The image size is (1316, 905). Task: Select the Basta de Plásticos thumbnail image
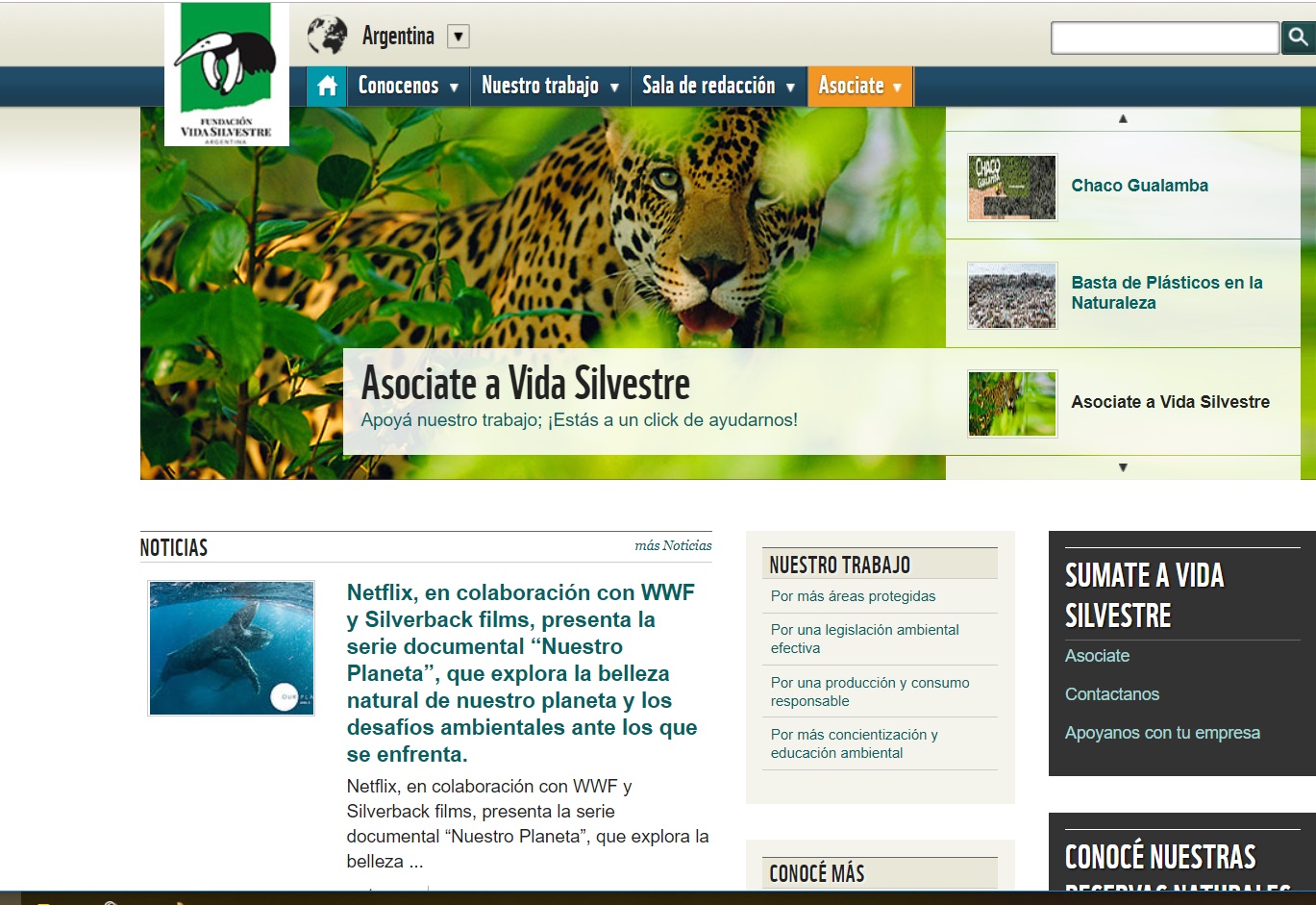click(x=1011, y=295)
